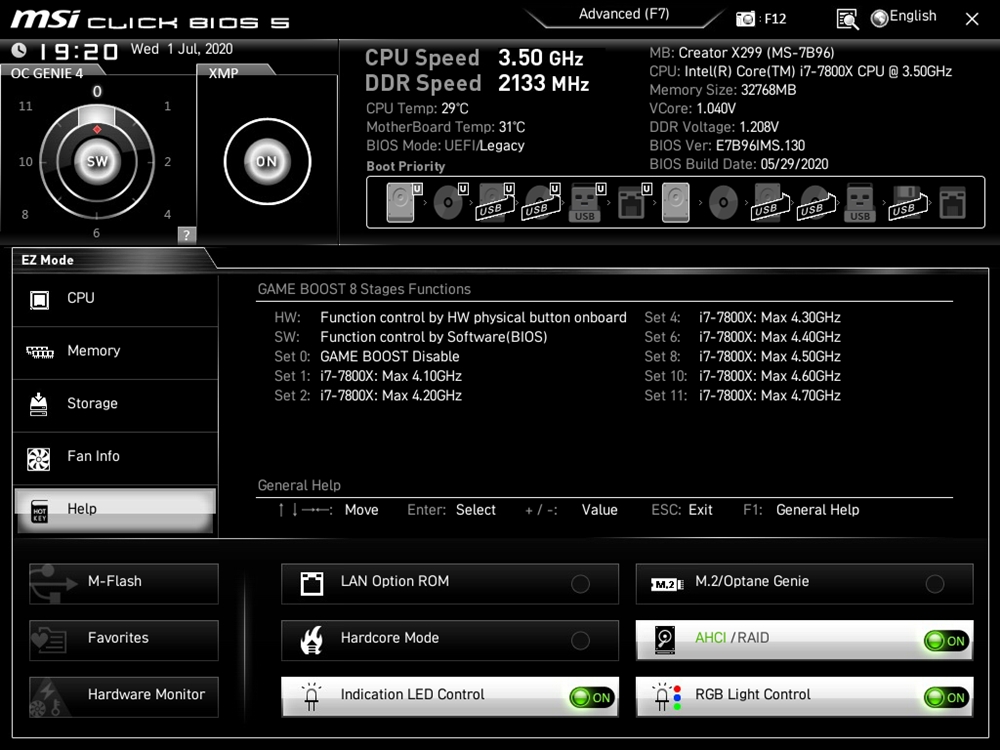Set OC Genie dial to stage 10
Screen dimensions: 1000x750
[x=26, y=162]
